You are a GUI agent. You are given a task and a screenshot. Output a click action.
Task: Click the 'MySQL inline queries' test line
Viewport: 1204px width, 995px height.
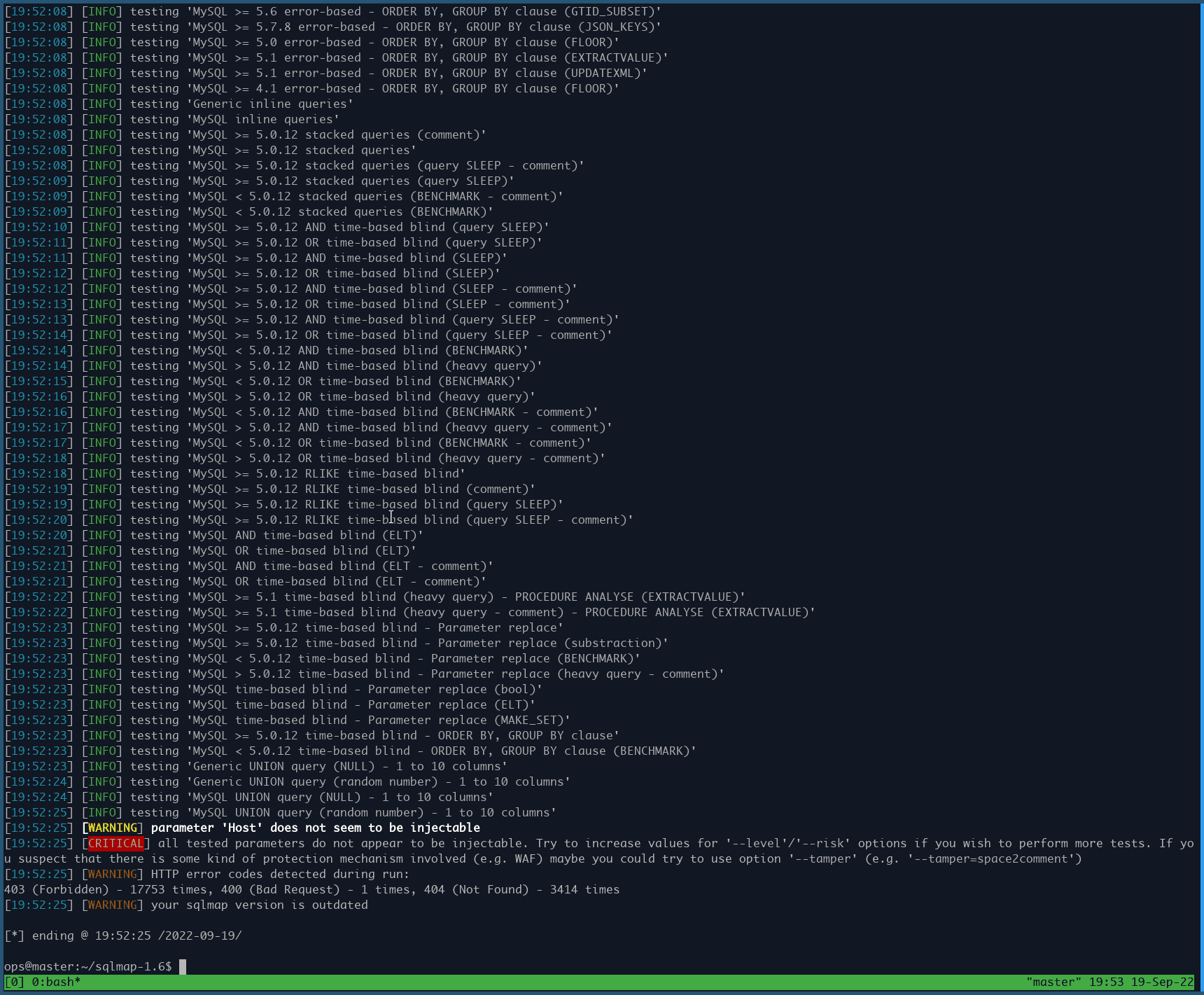(262, 119)
